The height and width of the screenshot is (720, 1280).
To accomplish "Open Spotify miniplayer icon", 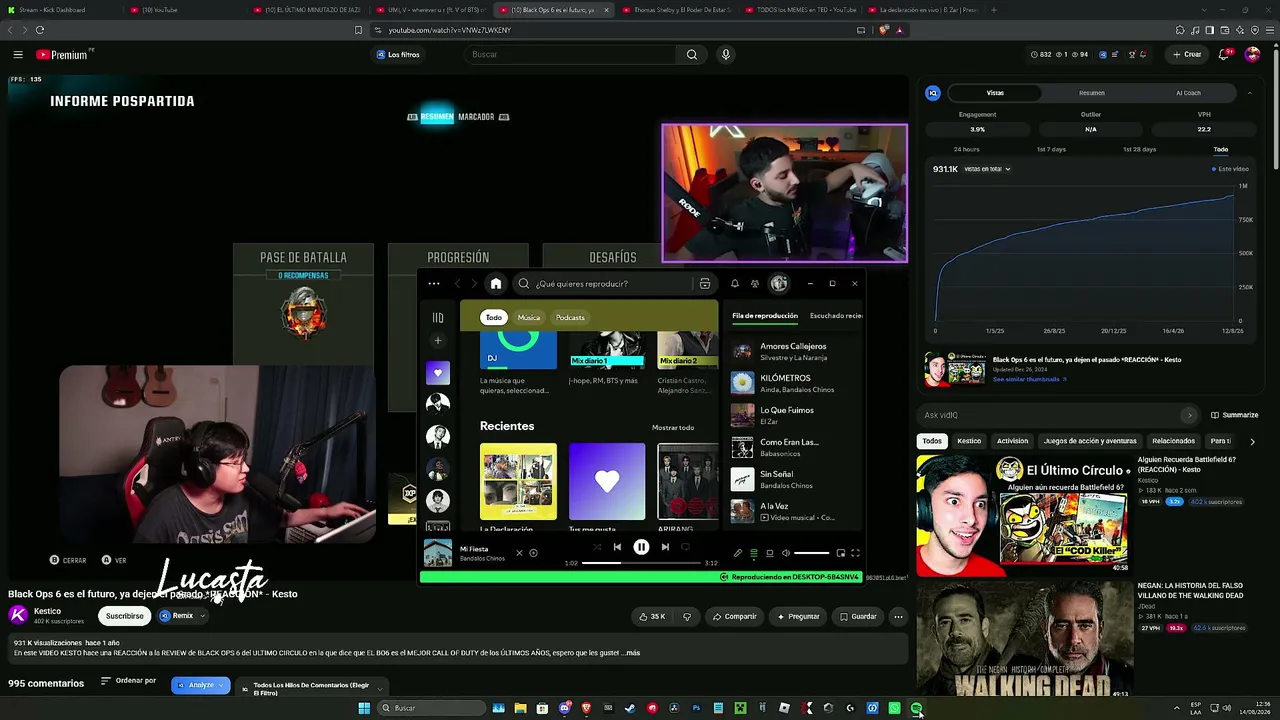I will coord(840,553).
